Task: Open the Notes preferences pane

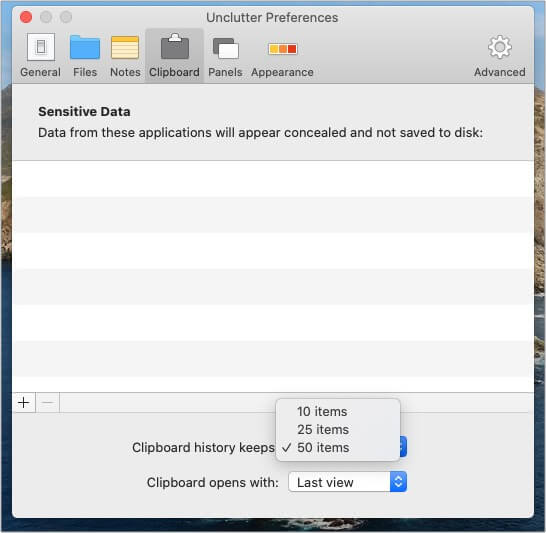Action: [125, 56]
